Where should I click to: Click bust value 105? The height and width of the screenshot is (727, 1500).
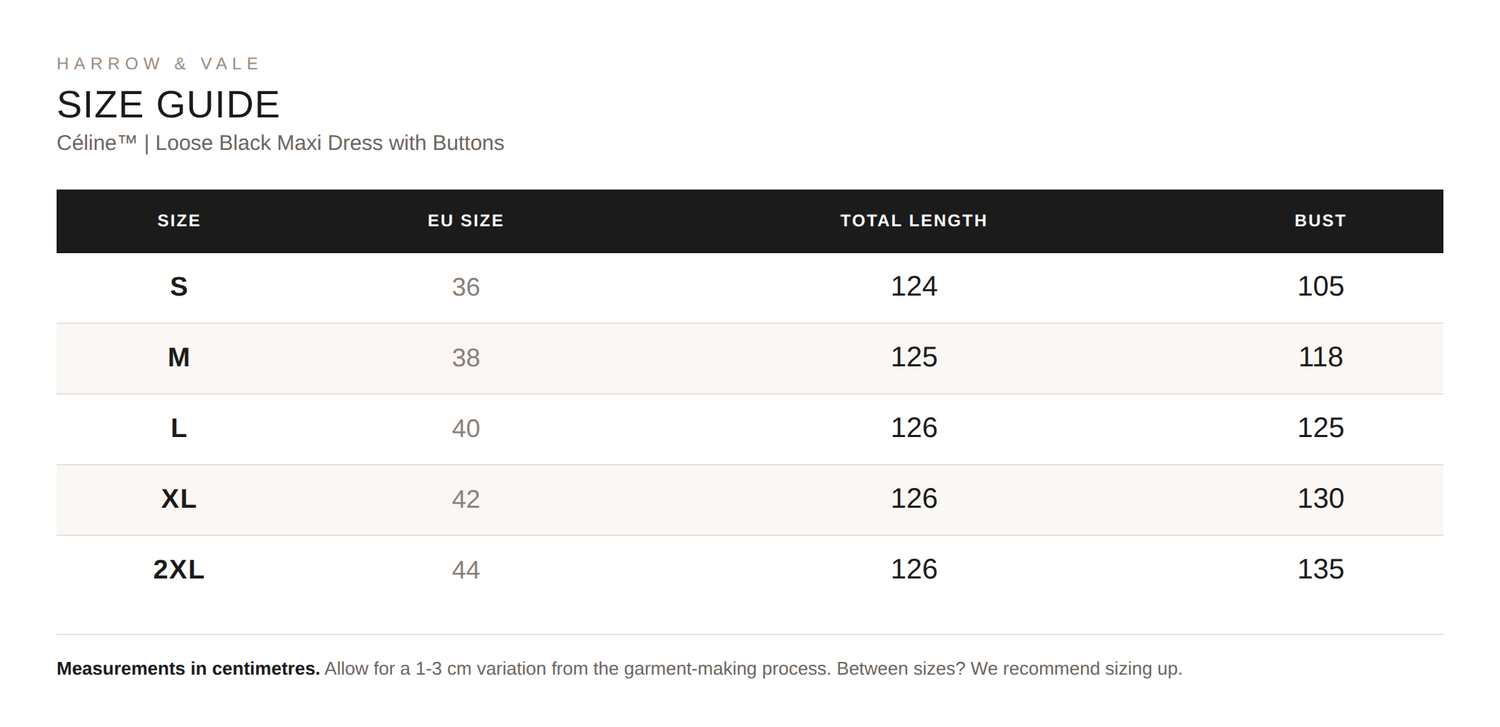tap(1320, 287)
